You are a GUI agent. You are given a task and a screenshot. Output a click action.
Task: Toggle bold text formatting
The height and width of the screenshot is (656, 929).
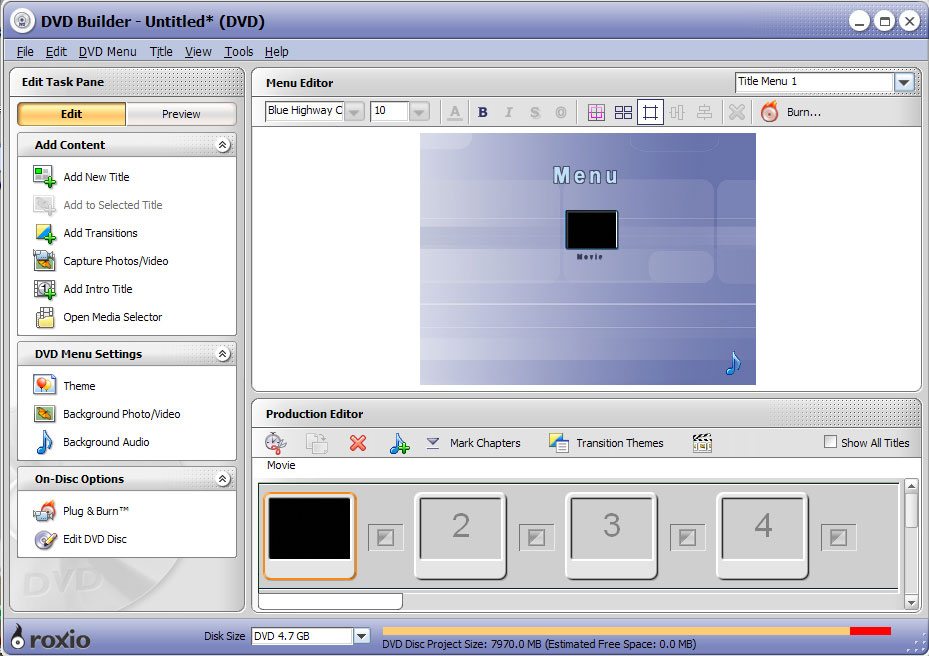pyautogui.click(x=483, y=111)
